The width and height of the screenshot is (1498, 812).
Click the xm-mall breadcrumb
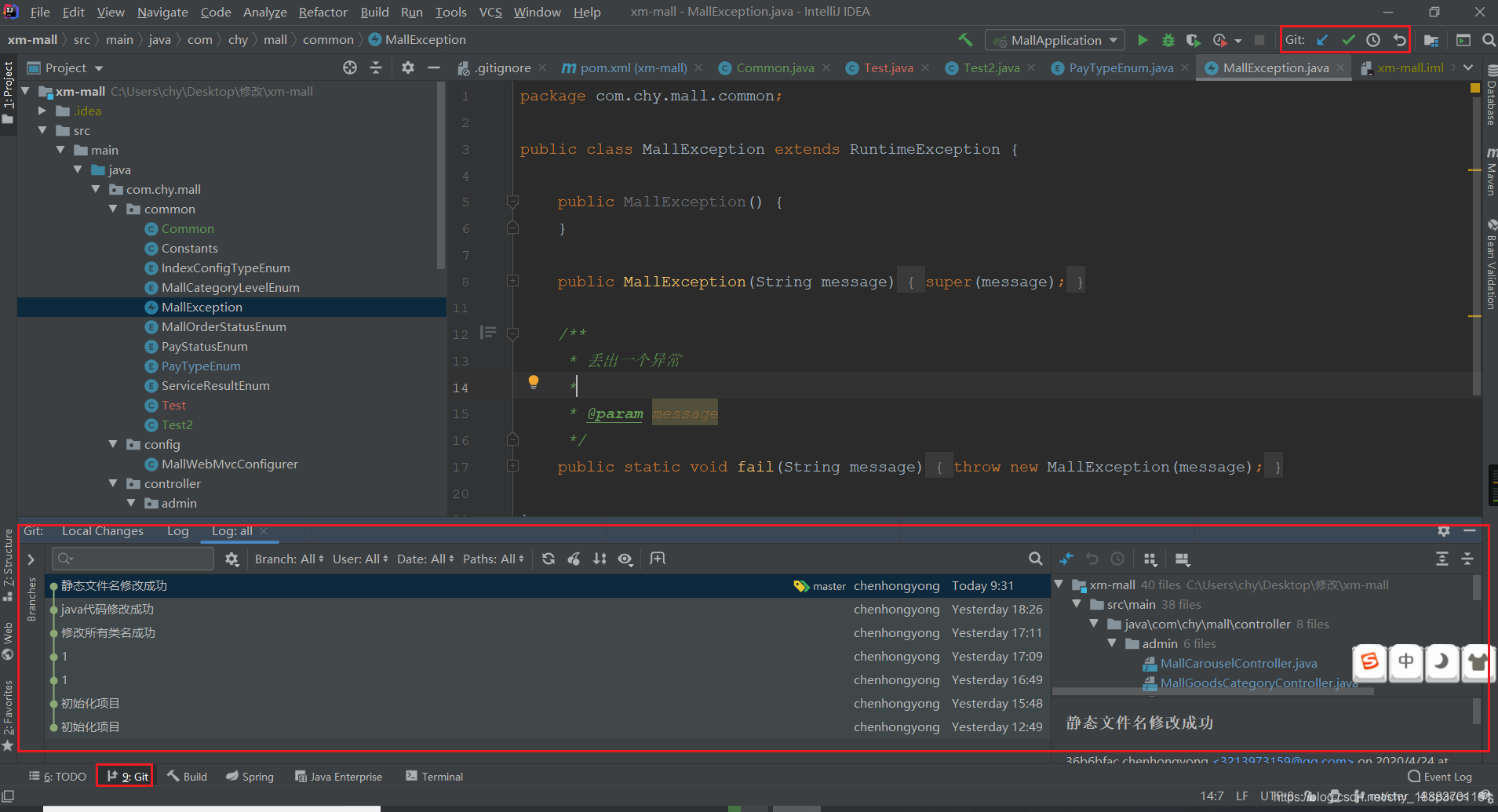pyautogui.click(x=32, y=40)
